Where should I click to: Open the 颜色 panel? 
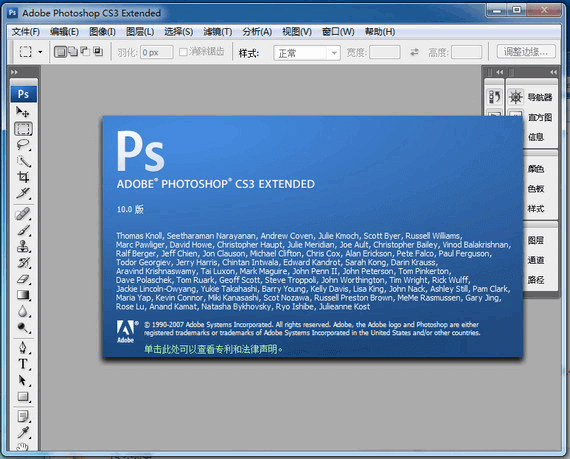tap(535, 169)
